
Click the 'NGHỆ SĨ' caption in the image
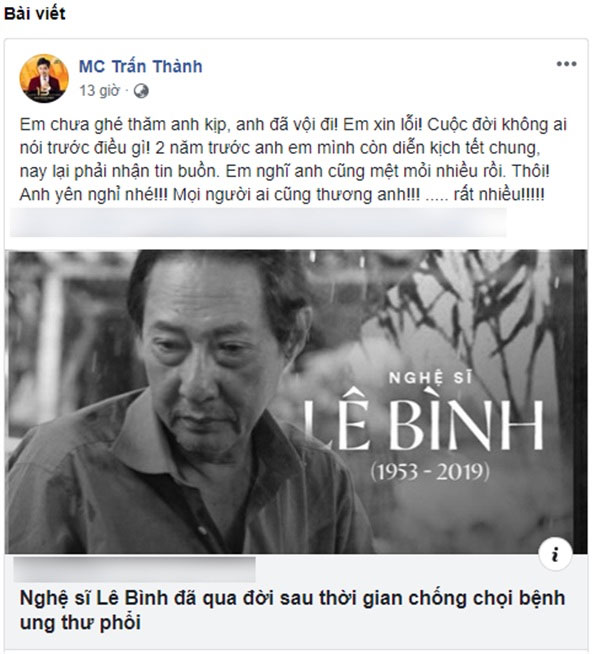point(430,377)
